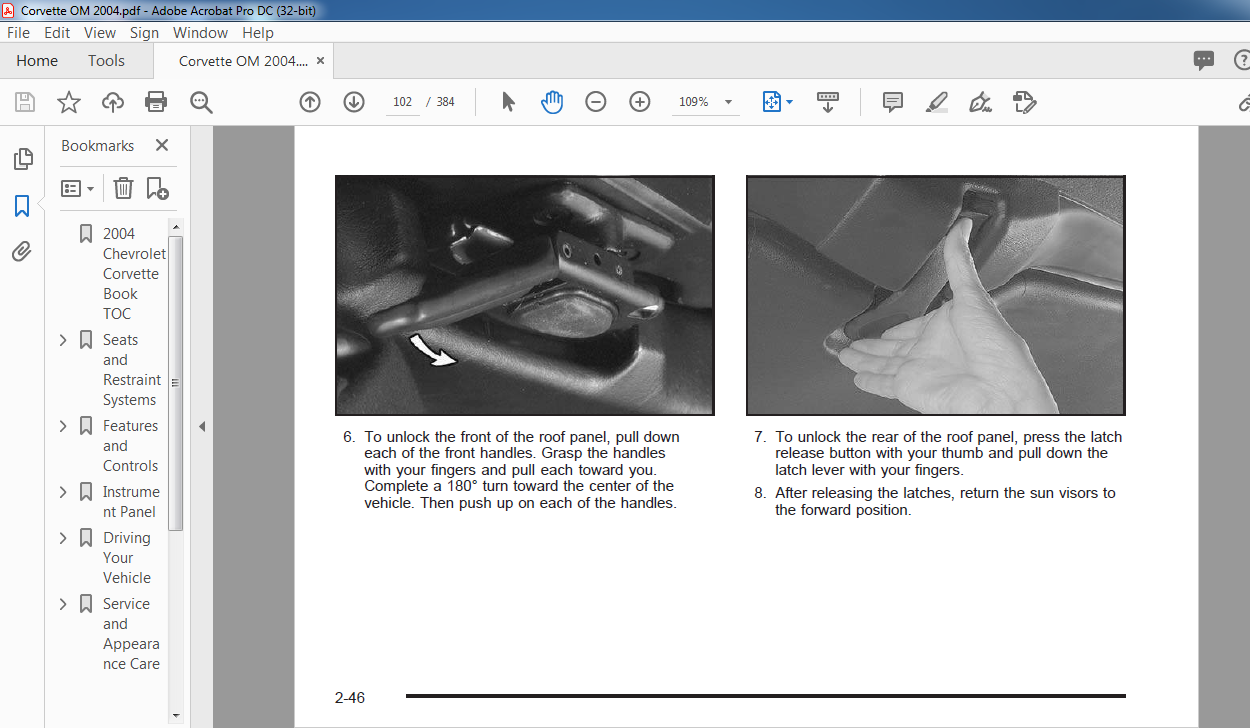Screen dimensions: 1250x728
Task: Open the Seats and Restraint Systems bookmark
Action: [x=131, y=370]
